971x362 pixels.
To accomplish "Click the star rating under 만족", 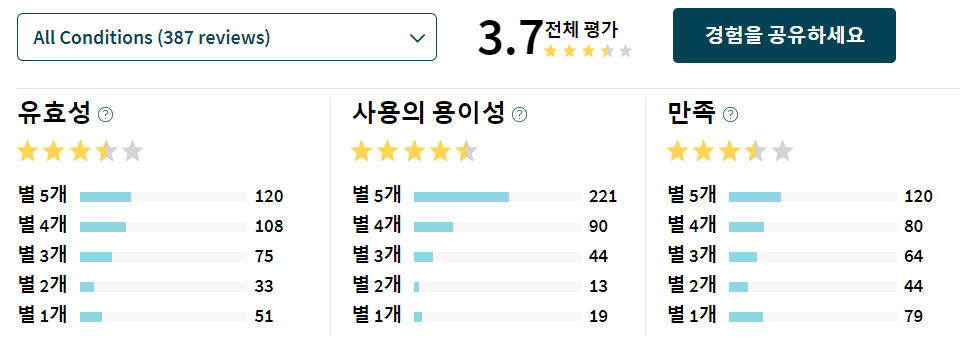I will coord(730,151).
